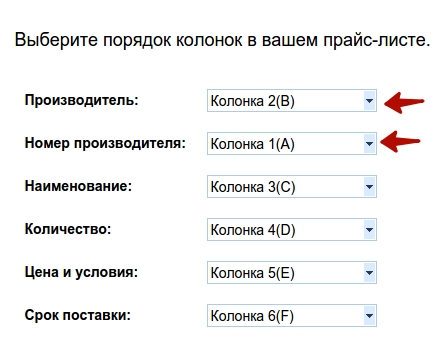This screenshot has width=443, height=360.
Task: Open the Цена и условия dropdown arrow
Action: pos(369,273)
